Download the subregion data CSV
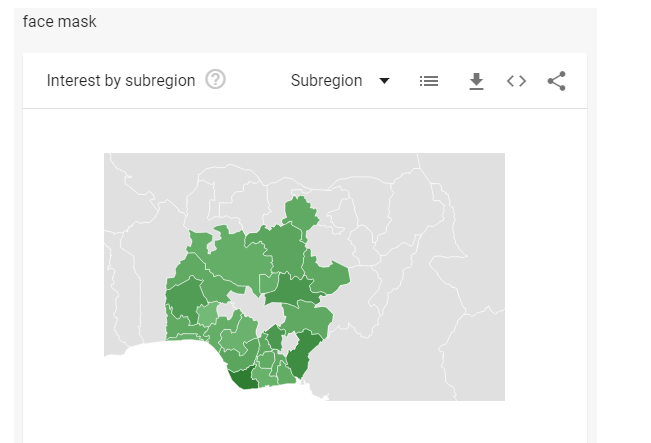This screenshot has width=651, height=443. pyautogui.click(x=476, y=81)
